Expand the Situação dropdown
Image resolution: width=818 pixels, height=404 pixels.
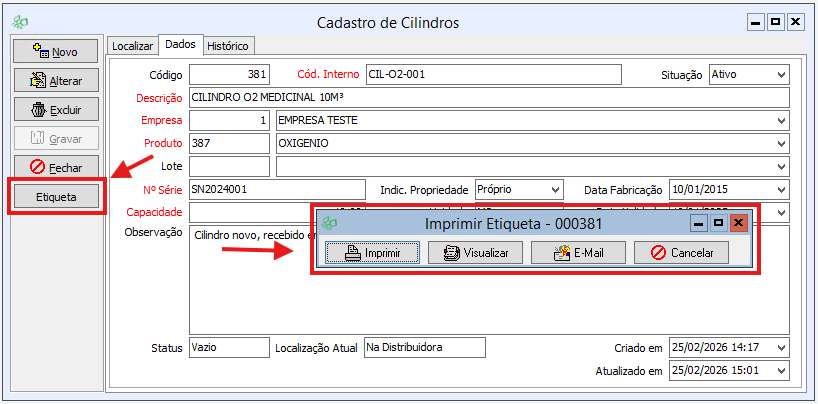pos(780,75)
